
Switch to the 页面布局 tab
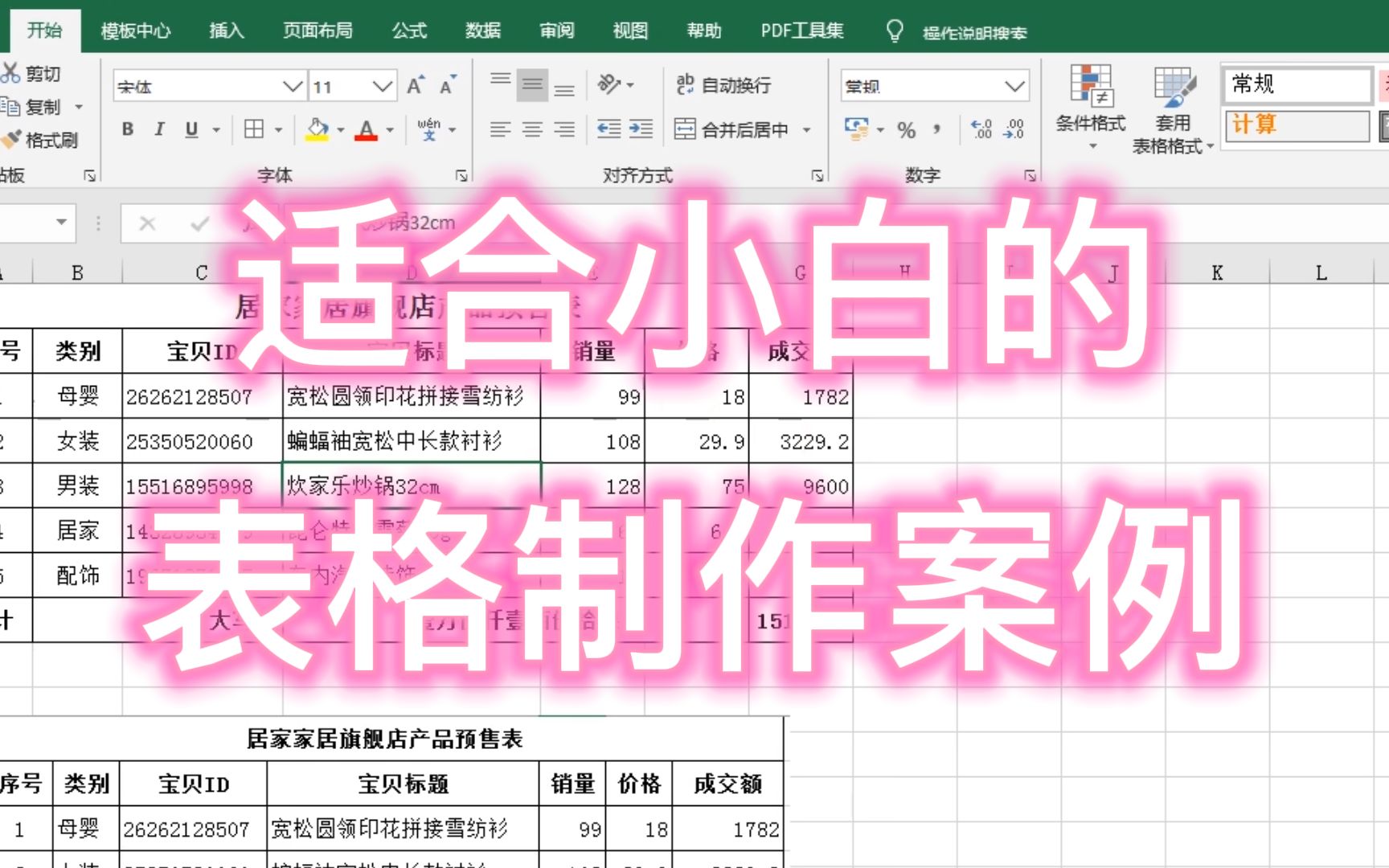318,31
